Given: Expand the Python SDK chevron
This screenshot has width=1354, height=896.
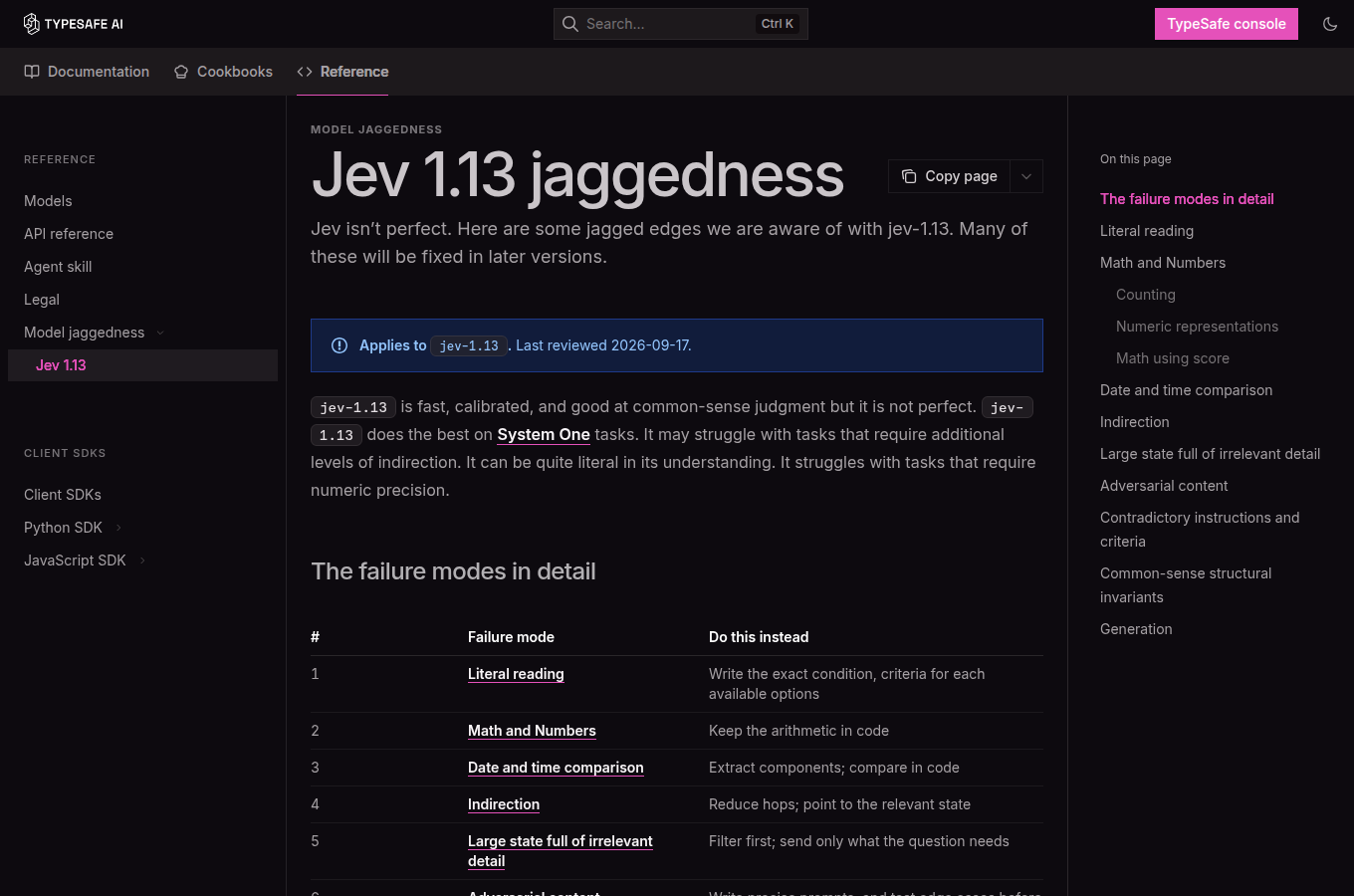Looking at the screenshot, I should coord(118,528).
